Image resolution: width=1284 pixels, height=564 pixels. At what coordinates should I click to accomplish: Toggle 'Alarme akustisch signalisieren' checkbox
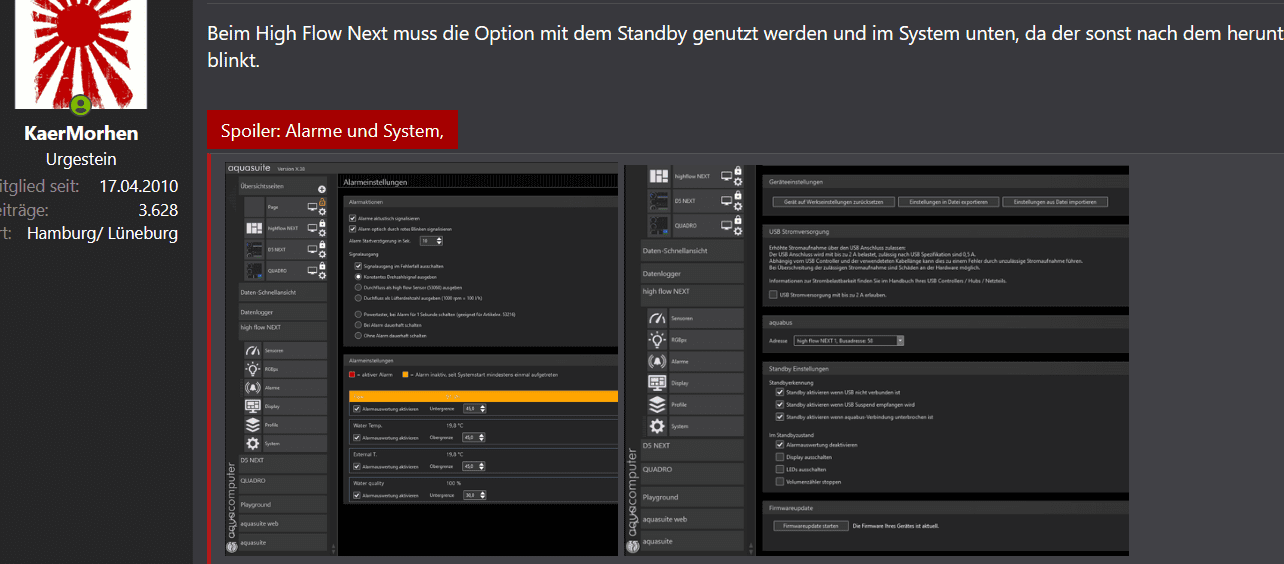(x=352, y=218)
